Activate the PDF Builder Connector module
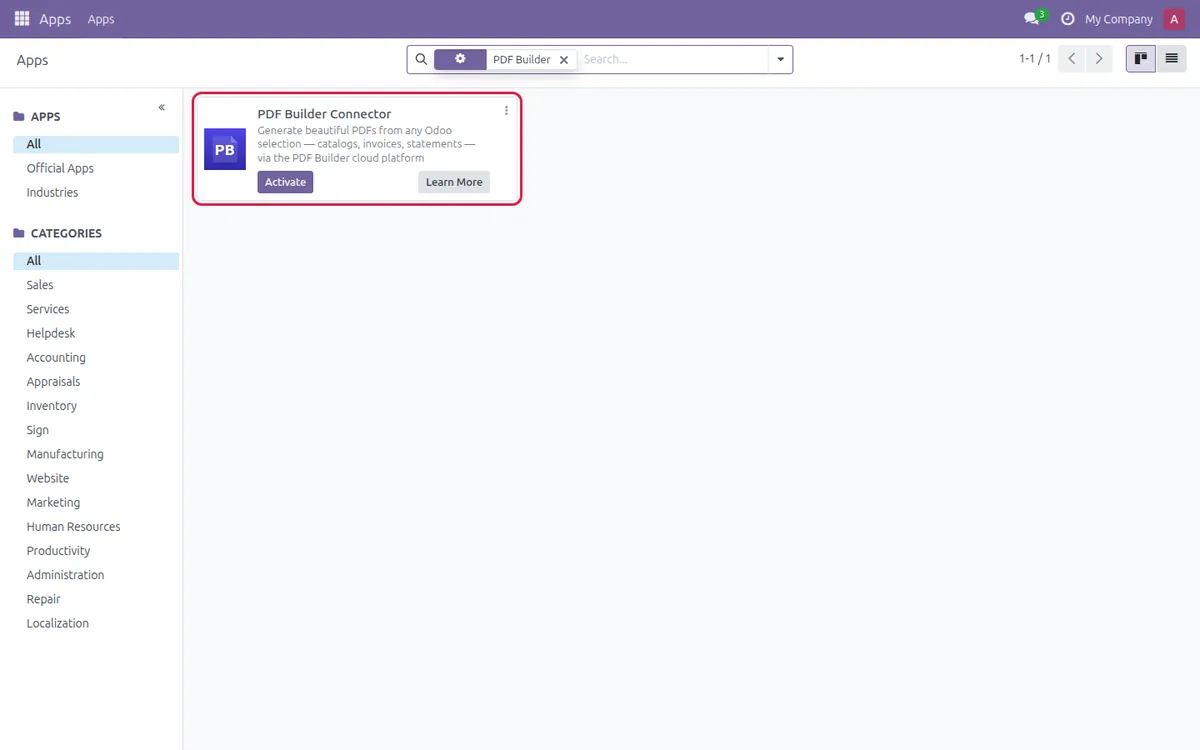The height and width of the screenshot is (750, 1200). point(285,182)
